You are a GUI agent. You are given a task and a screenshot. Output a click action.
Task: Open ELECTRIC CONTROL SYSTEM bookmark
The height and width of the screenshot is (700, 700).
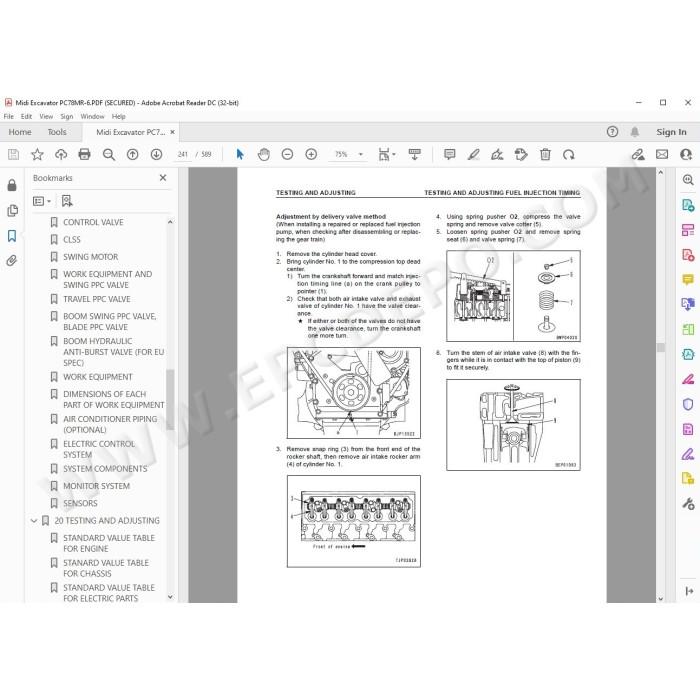99,450
